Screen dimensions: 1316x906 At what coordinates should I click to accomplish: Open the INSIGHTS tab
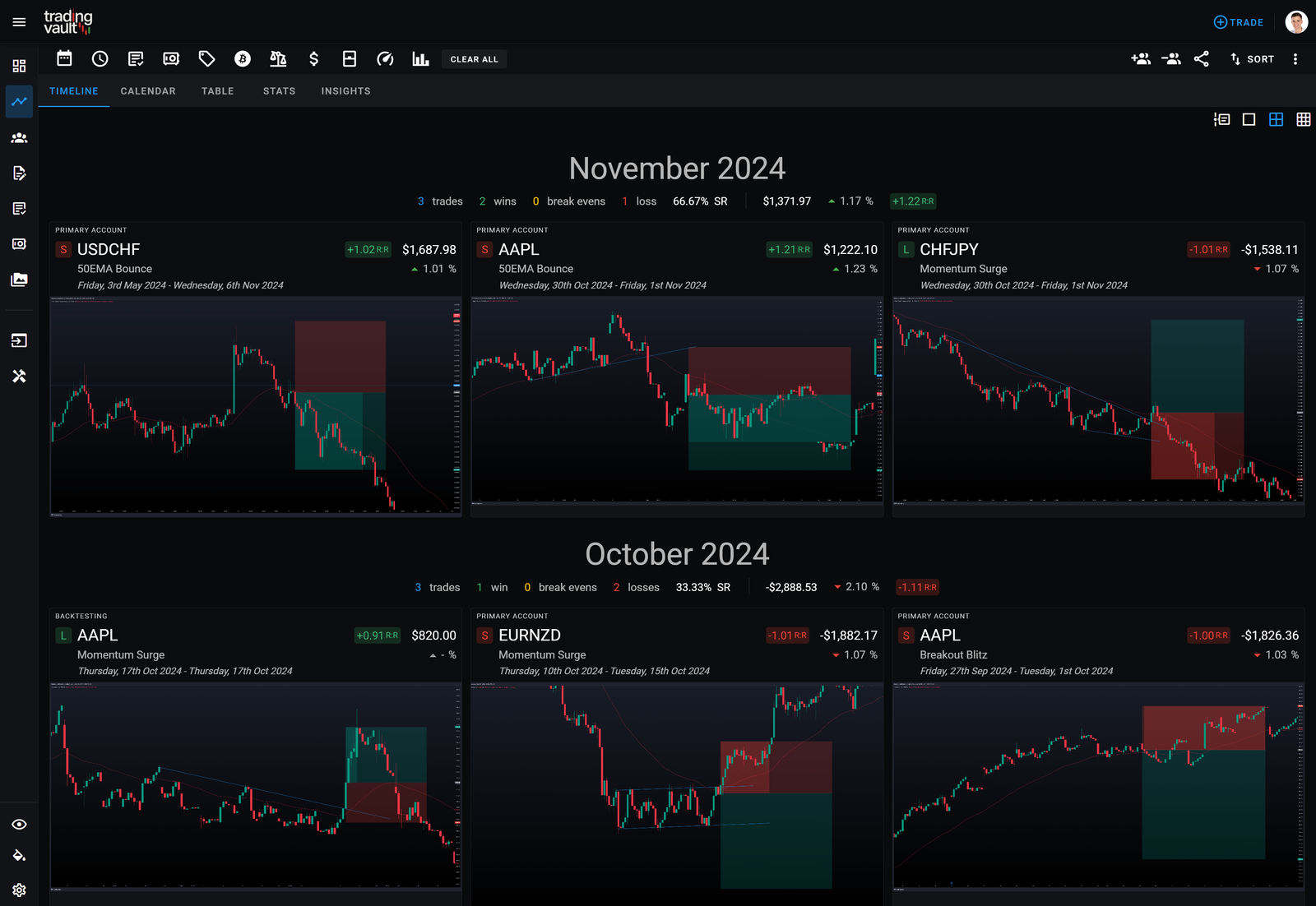coord(345,90)
